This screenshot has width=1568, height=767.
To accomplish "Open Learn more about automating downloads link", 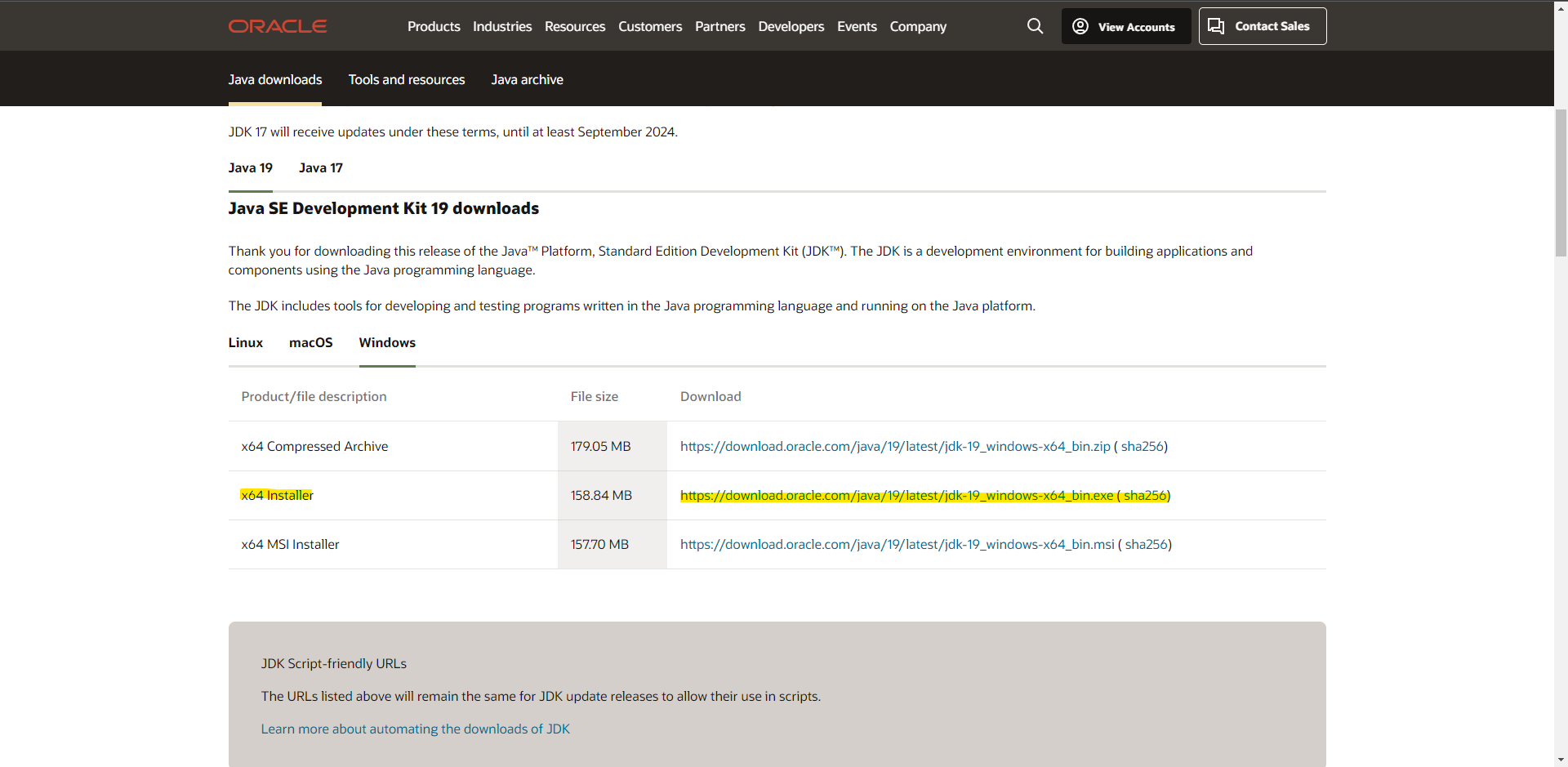I will coord(415,729).
